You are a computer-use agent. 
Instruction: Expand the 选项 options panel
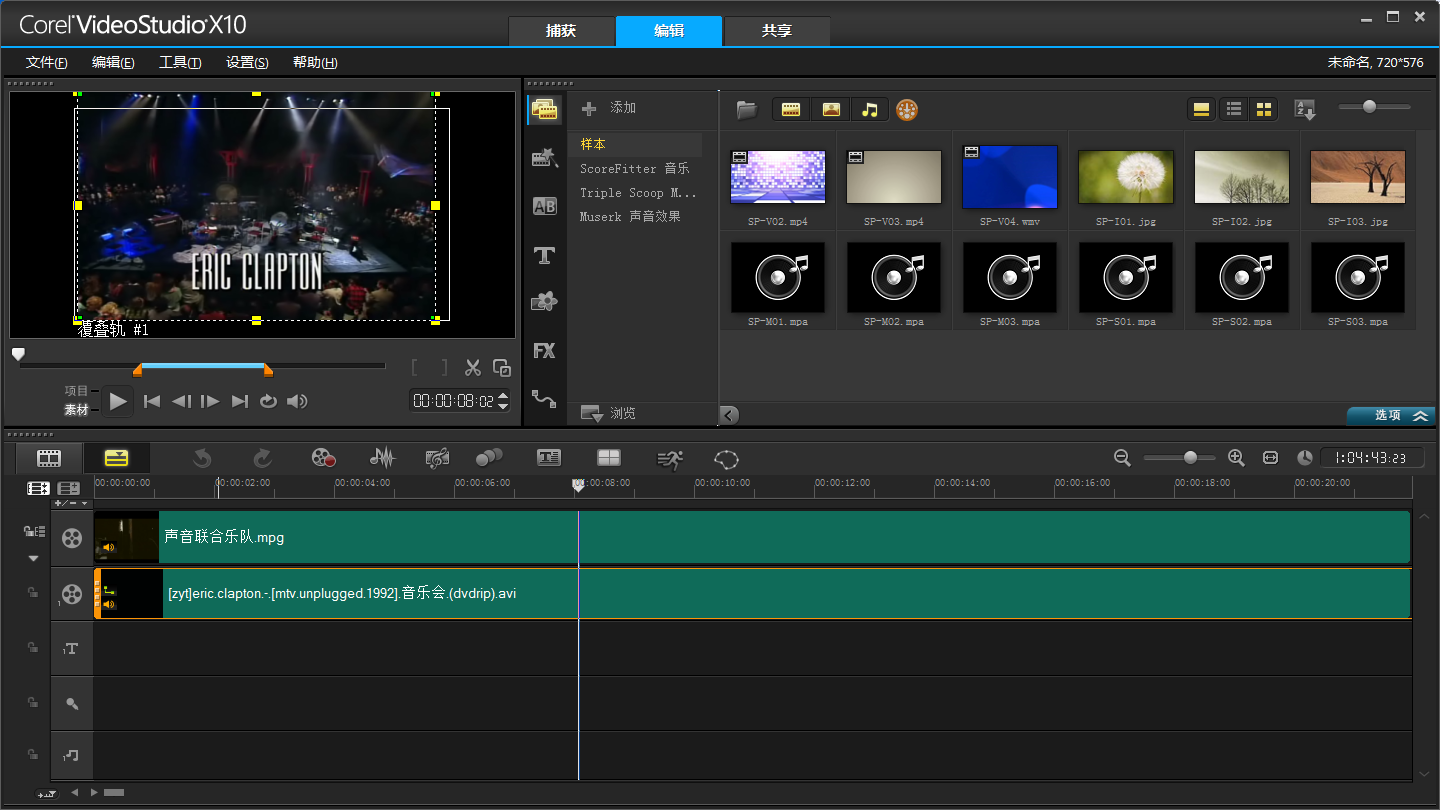point(1391,416)
